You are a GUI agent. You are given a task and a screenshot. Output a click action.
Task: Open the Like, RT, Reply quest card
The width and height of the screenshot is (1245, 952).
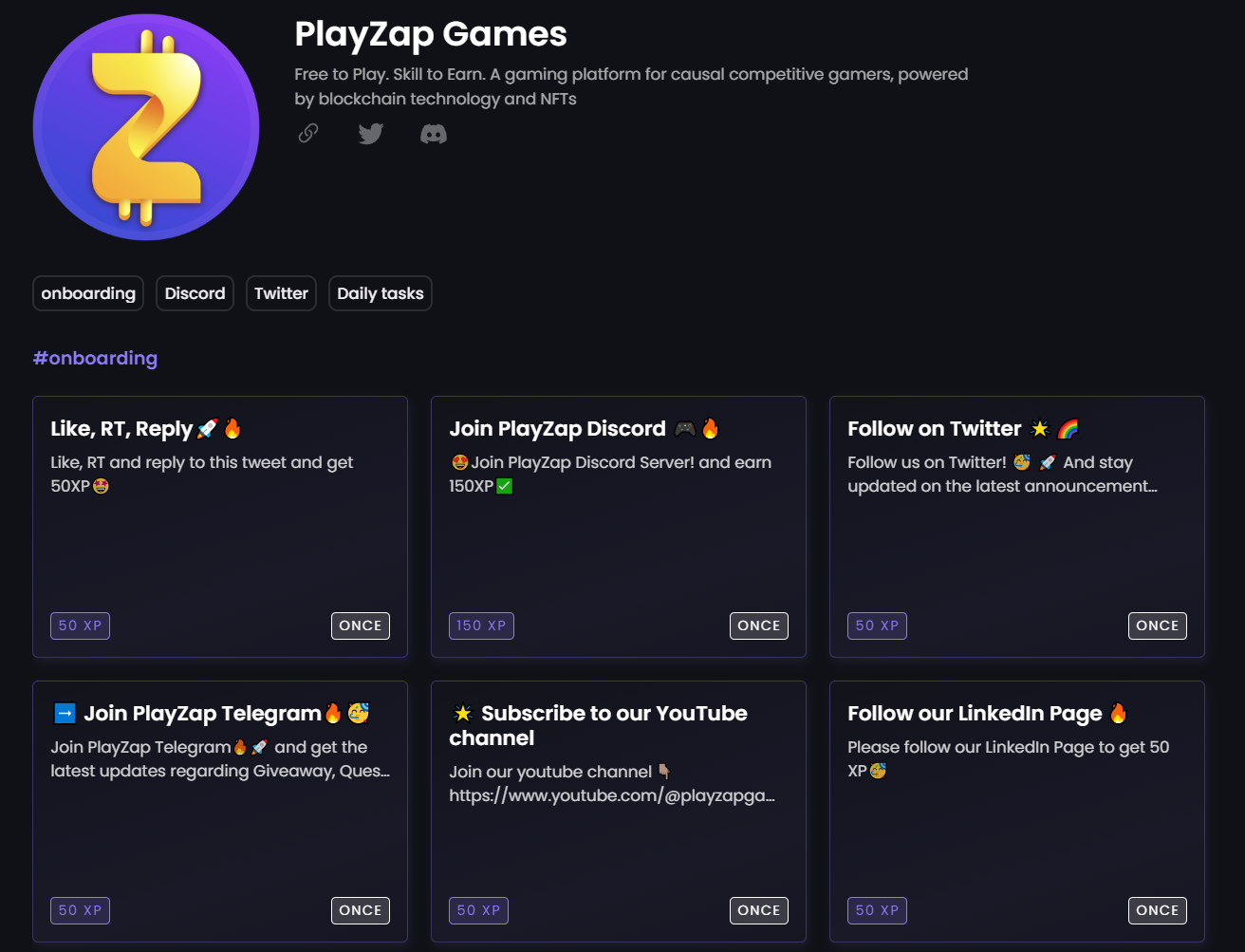[220, 527]
